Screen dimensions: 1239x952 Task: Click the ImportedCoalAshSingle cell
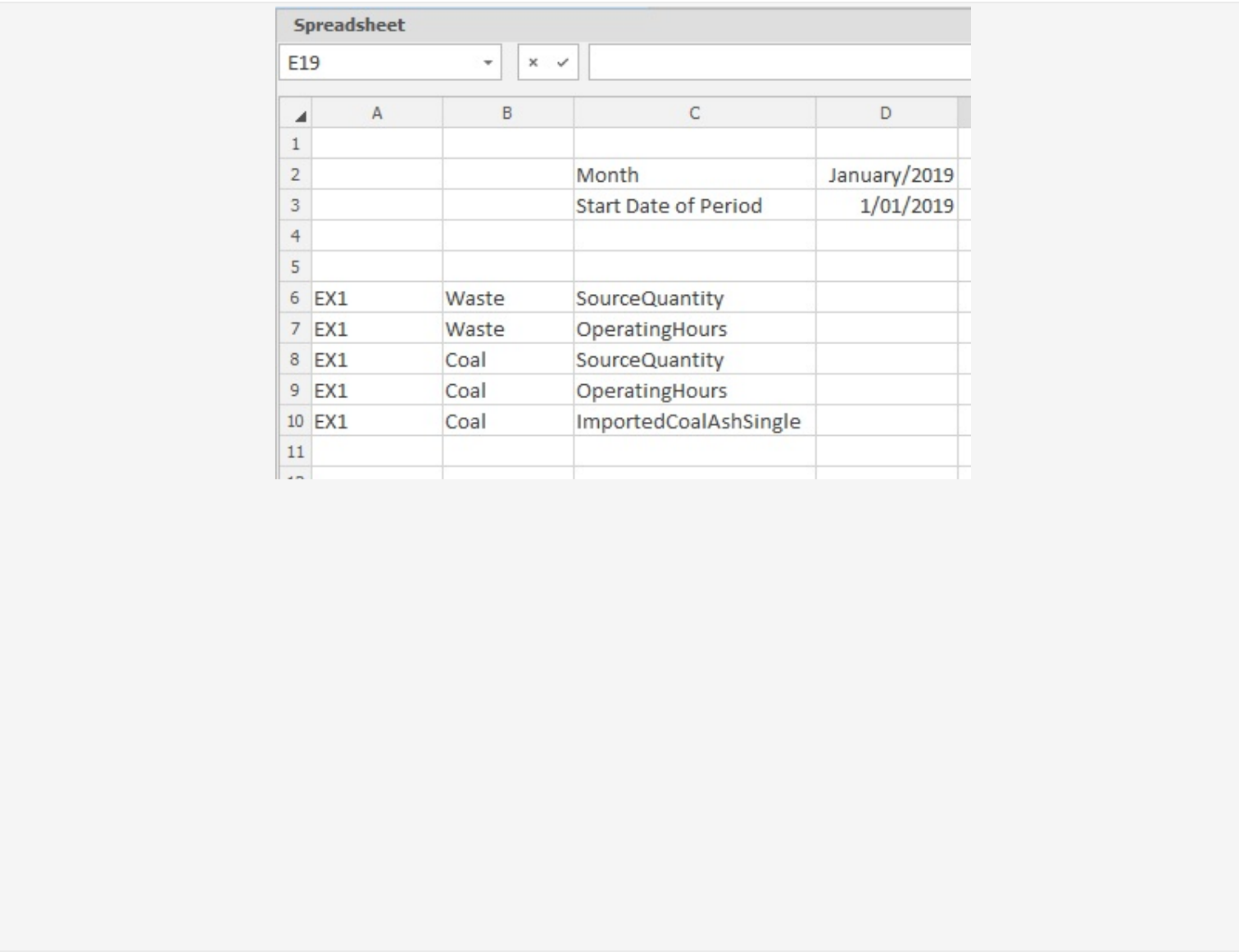tap(695, 421)
